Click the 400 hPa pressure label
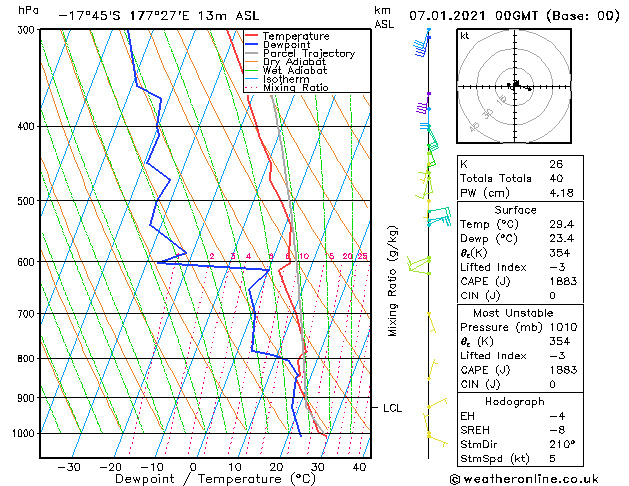The width and height of the screenshot is (629, 486). click(28, 126)
